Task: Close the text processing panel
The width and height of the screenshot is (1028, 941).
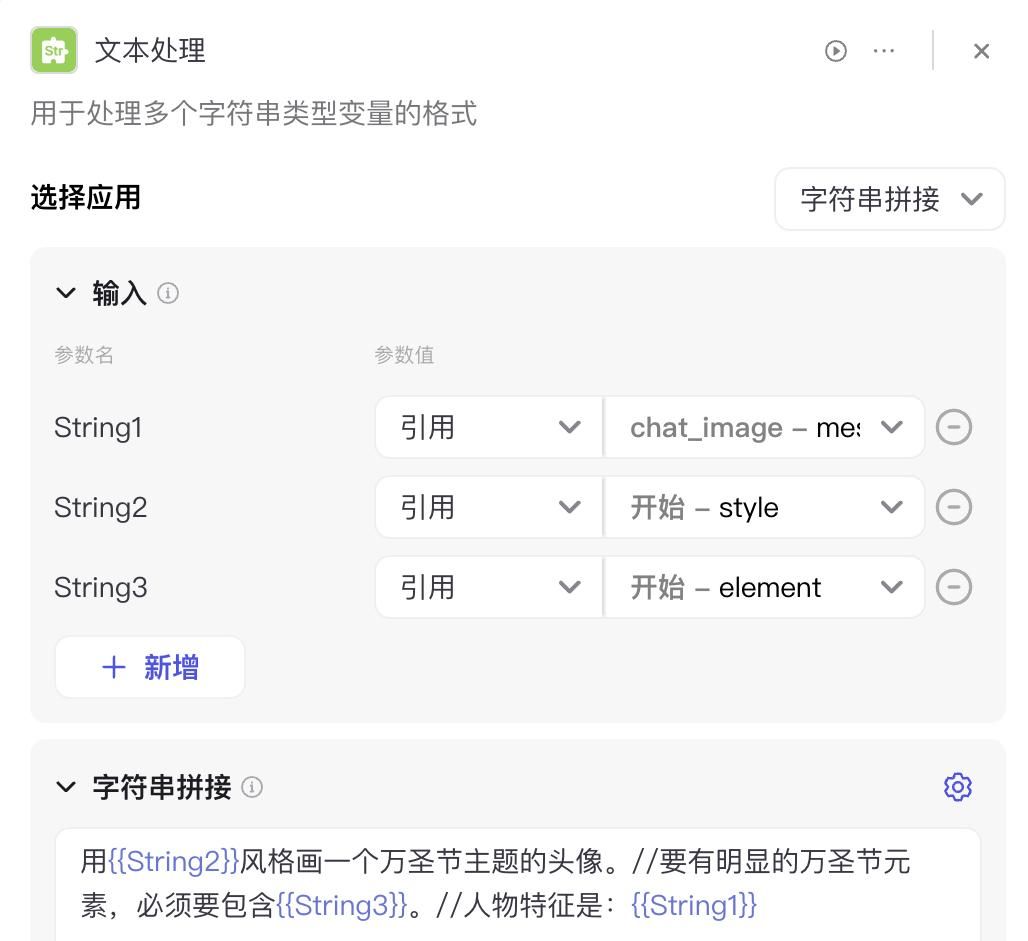Action: (981, 51)
